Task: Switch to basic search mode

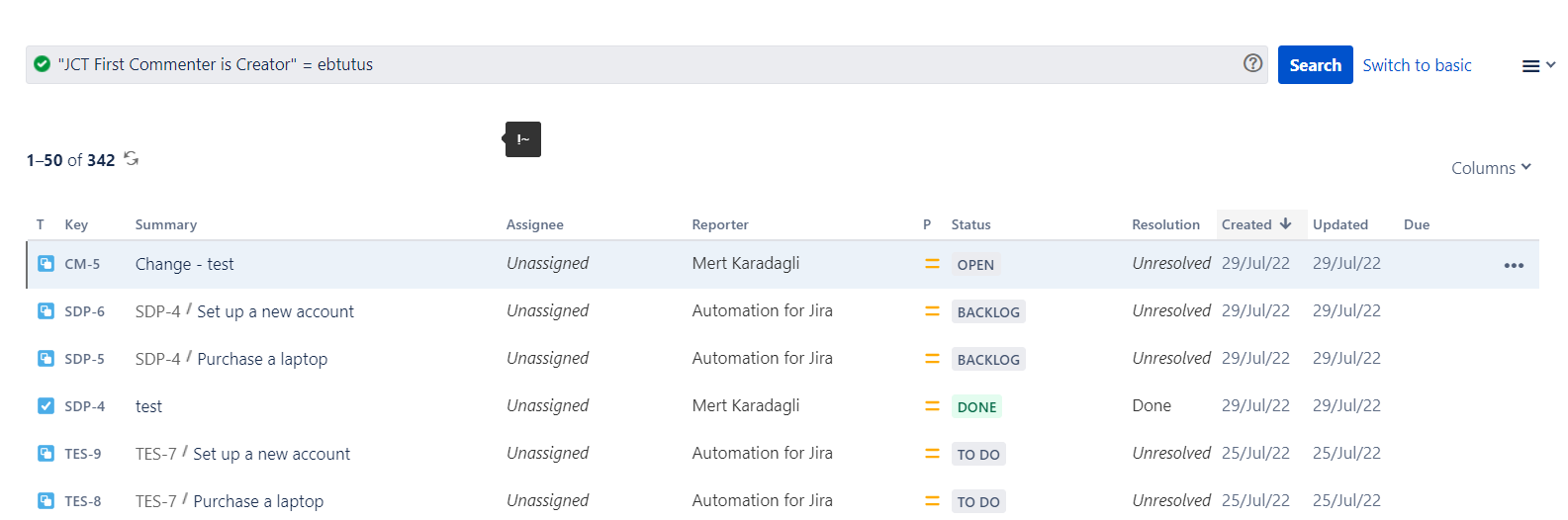Action: click(x=1417, y=65)
